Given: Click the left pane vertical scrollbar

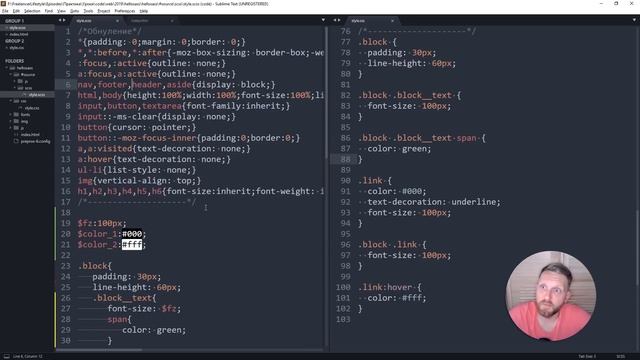Looking at the screenshot, I should 326,93.
